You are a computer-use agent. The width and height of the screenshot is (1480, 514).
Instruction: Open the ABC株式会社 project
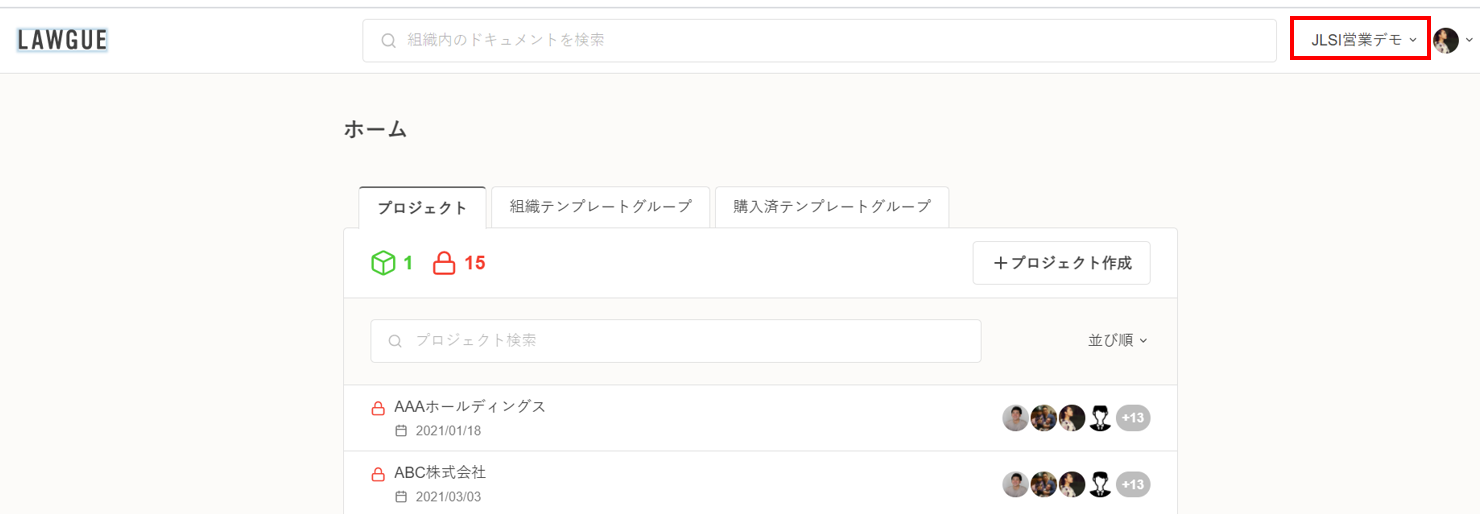(440, 473)
